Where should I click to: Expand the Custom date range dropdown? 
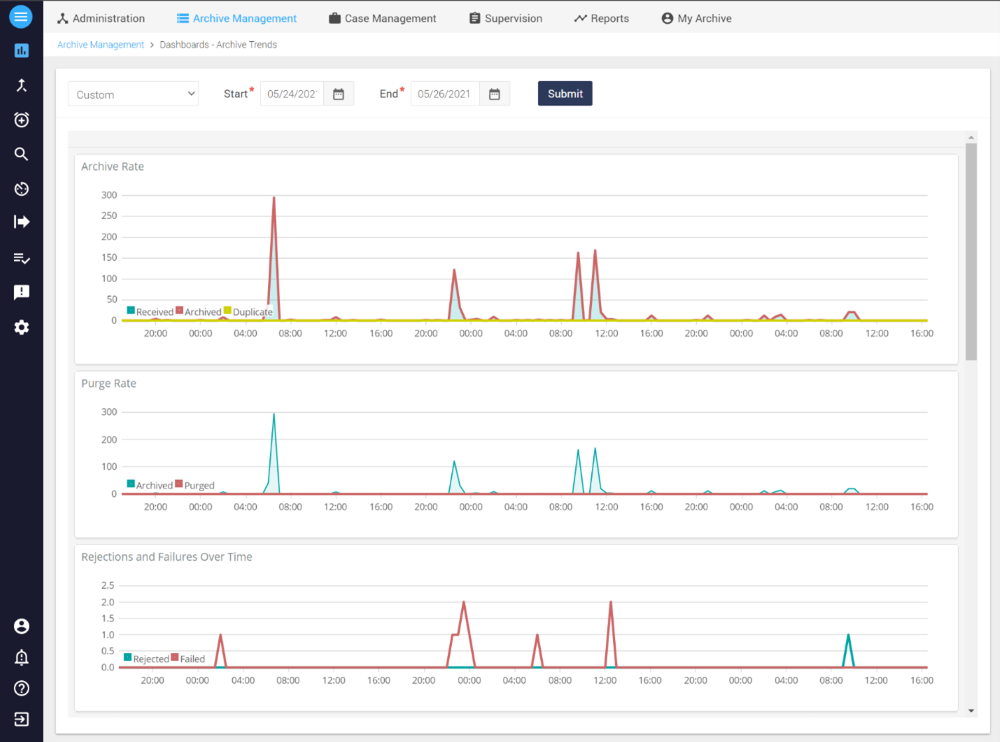(x=133, y=94)
